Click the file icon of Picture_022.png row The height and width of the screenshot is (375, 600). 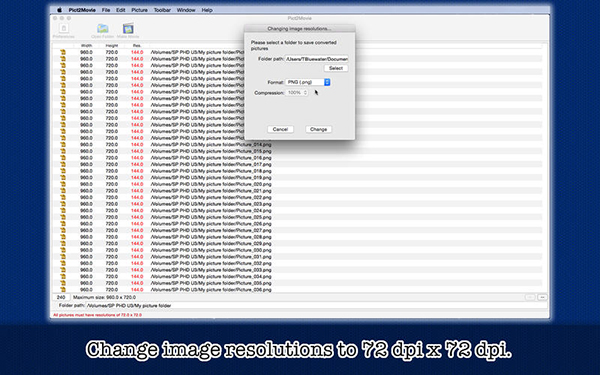coord(63,197)
